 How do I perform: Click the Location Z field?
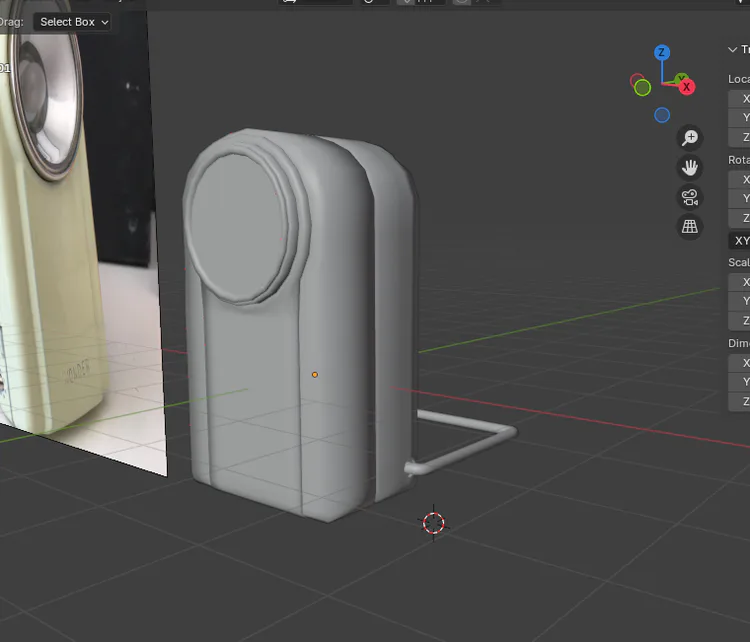[x=739, y=137]
